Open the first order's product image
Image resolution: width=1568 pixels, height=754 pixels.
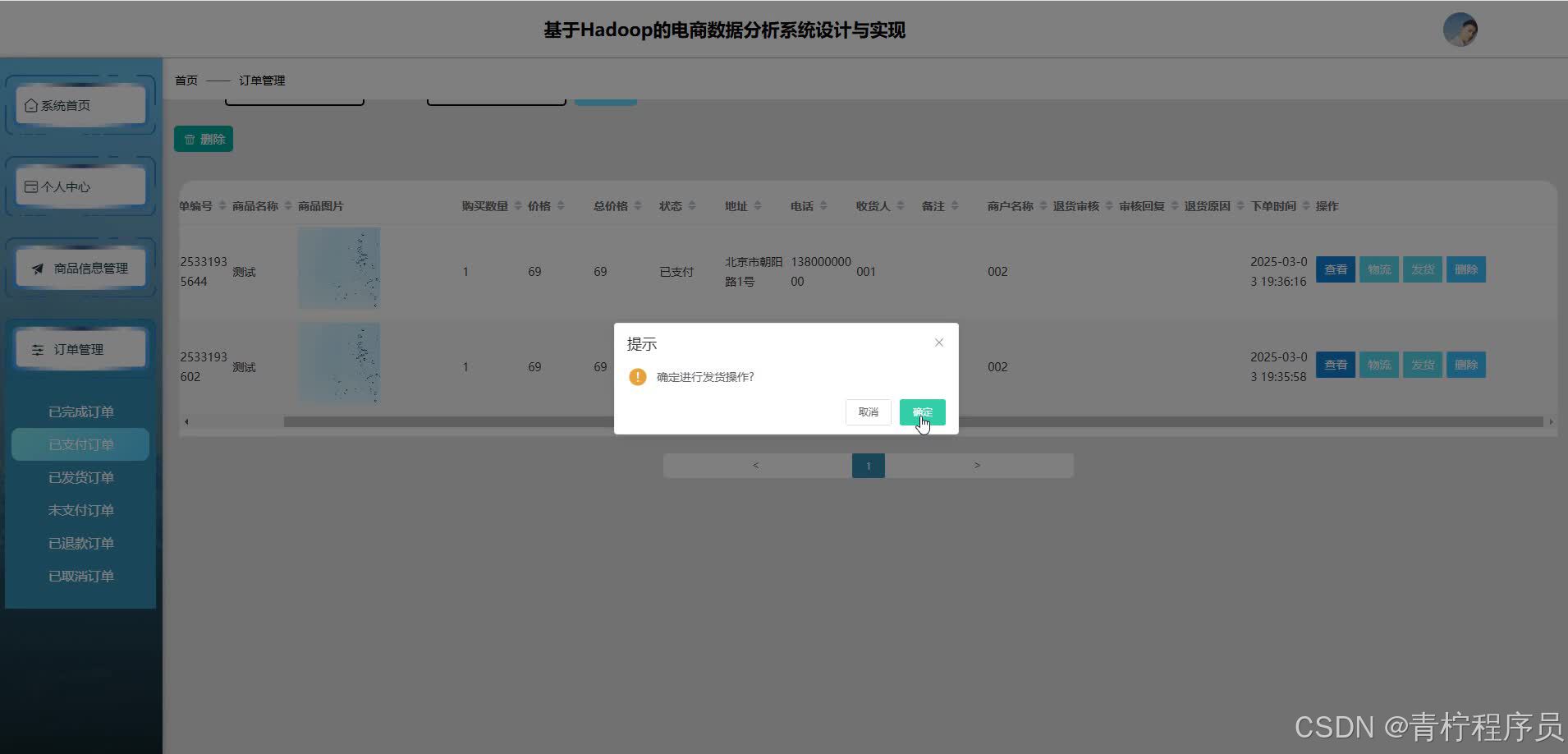pos(338,268)
